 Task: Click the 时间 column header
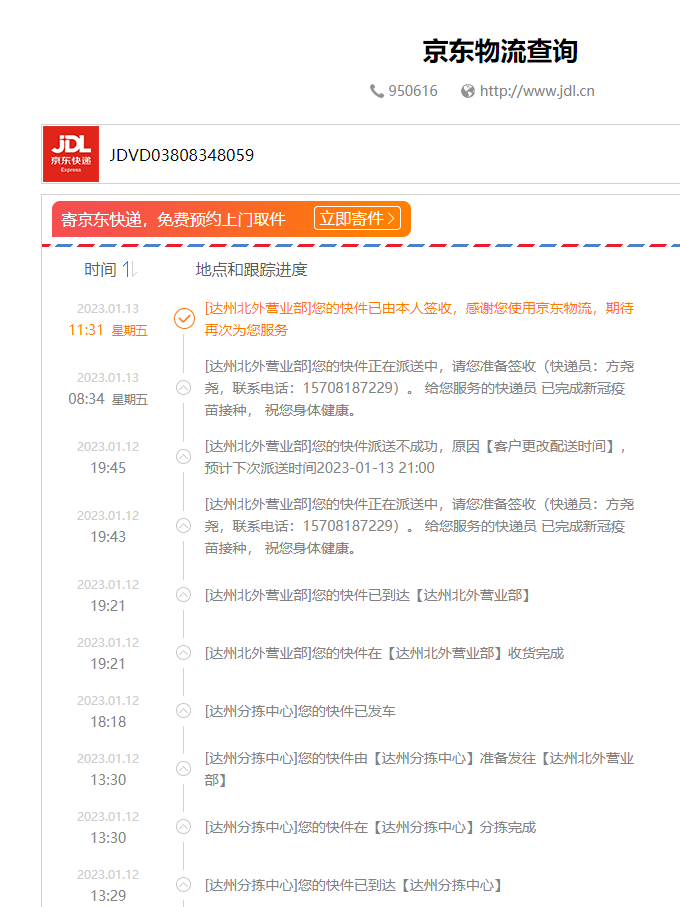coord(100,270)
